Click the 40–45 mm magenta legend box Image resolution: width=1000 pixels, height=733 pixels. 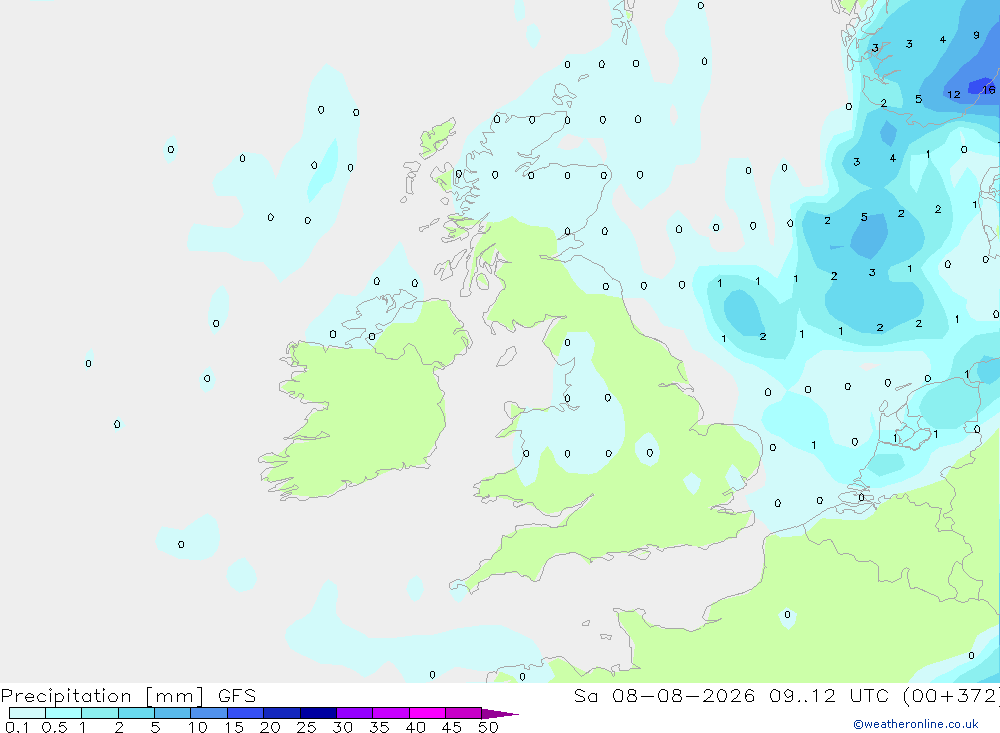427,713
